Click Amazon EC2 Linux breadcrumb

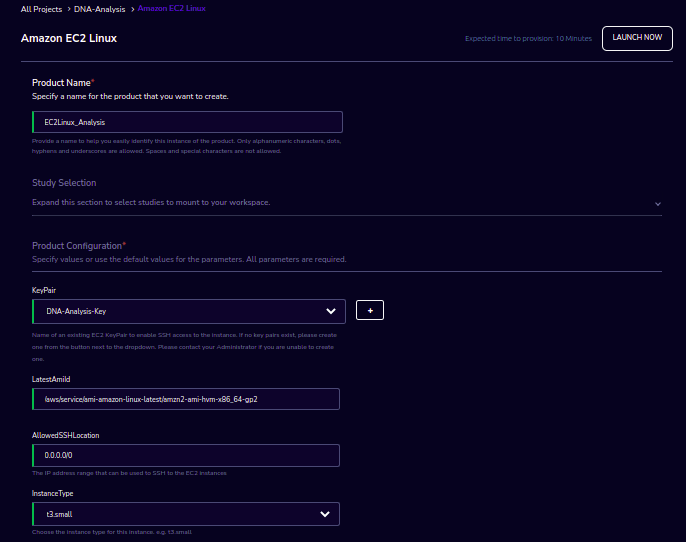172,8
